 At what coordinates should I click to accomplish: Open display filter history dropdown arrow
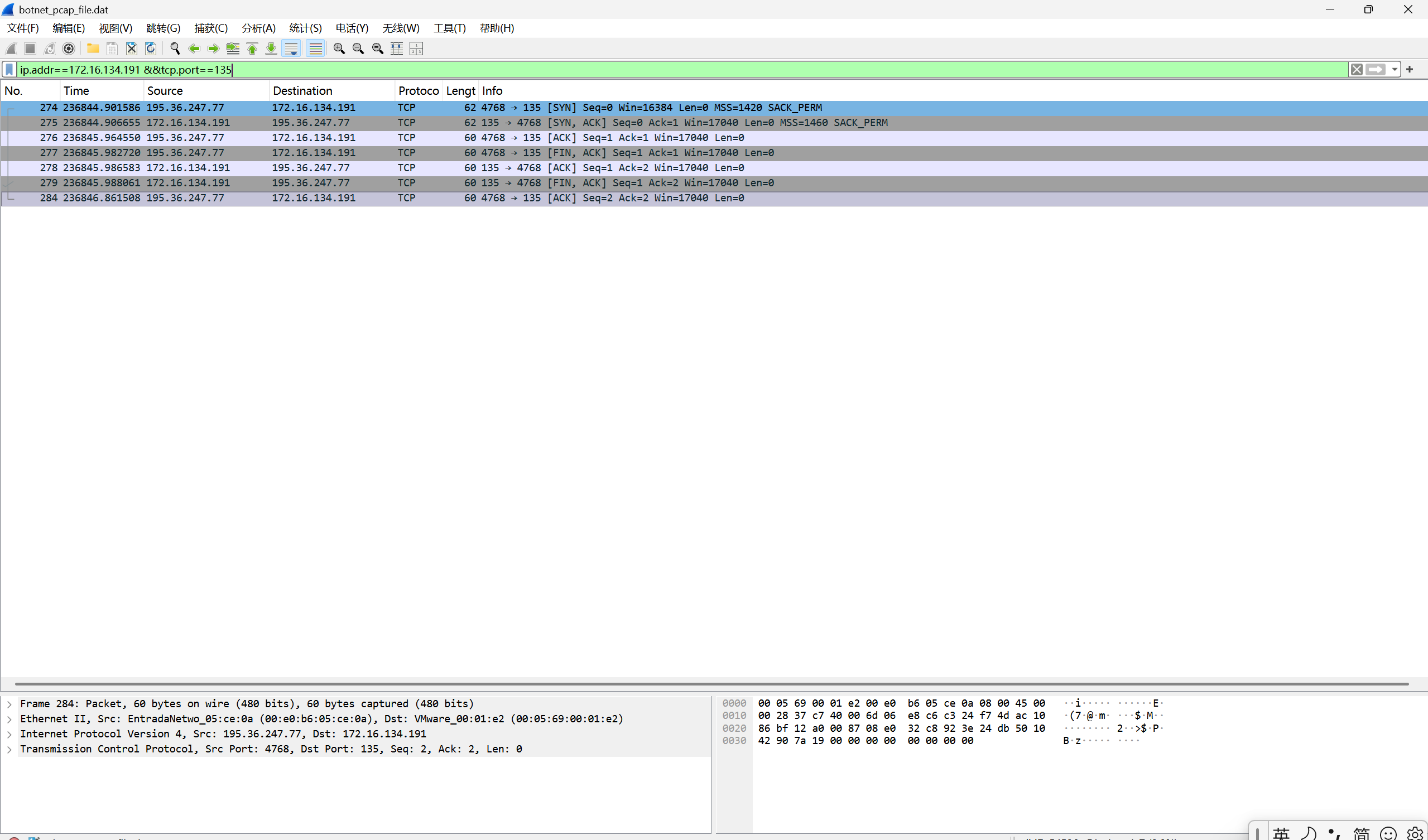point(1395,70)
